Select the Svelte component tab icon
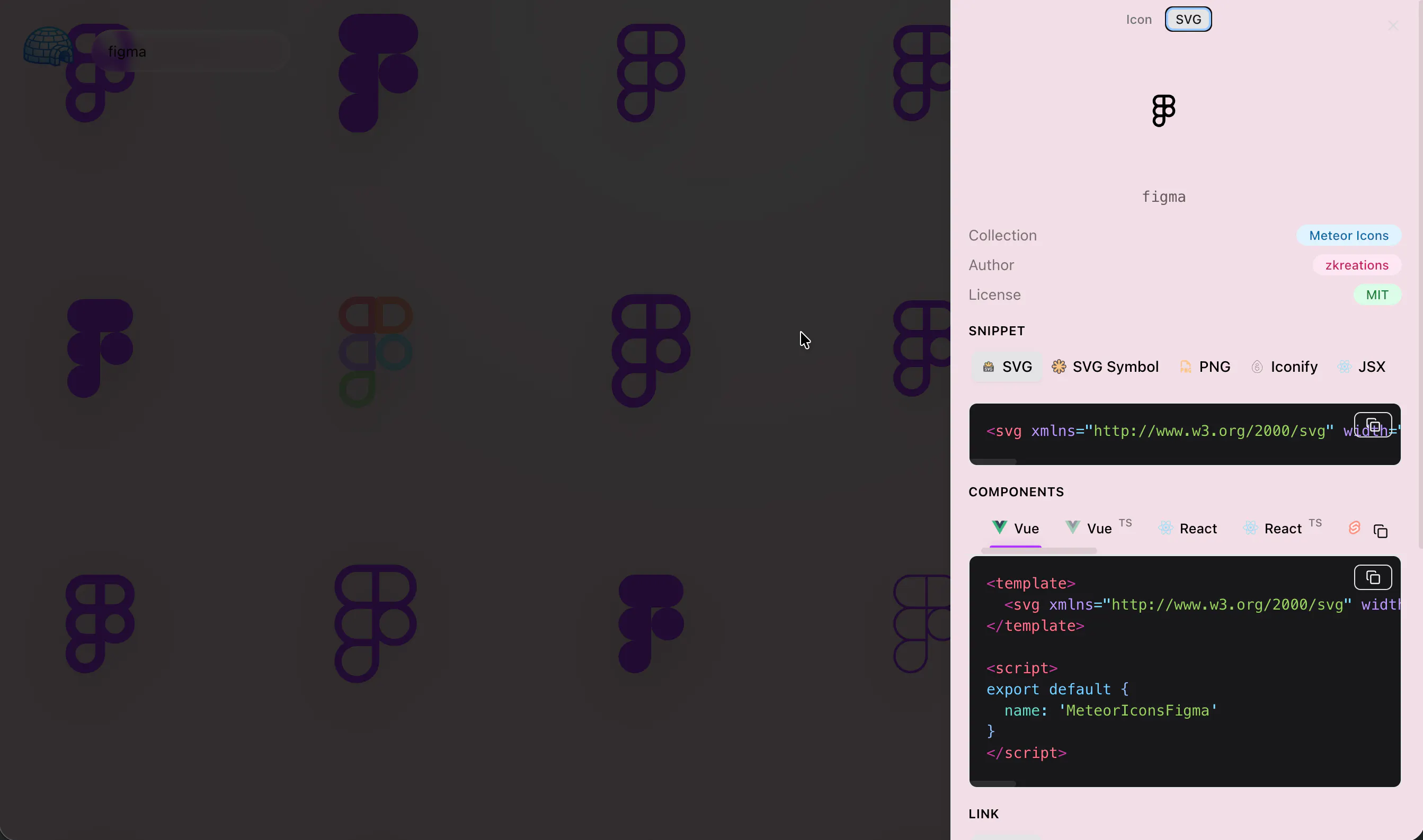The width and height of the screenshot is (1423, 840). pyautogui.click(x=1354, y=528)
